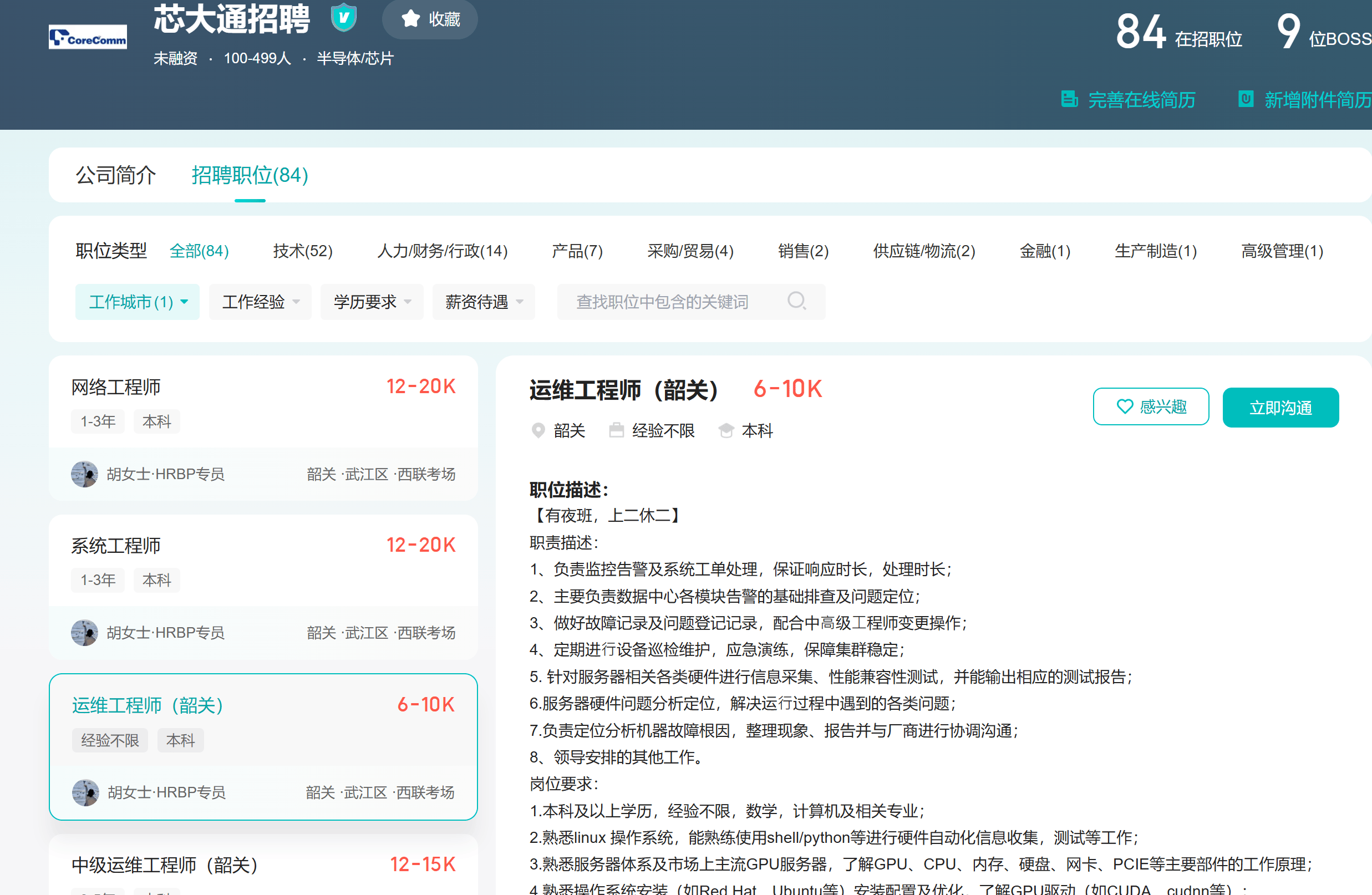1372x895 pixels.
Task: Click 本科 tag in 系统工程师 card
Action: coord(157,580)
